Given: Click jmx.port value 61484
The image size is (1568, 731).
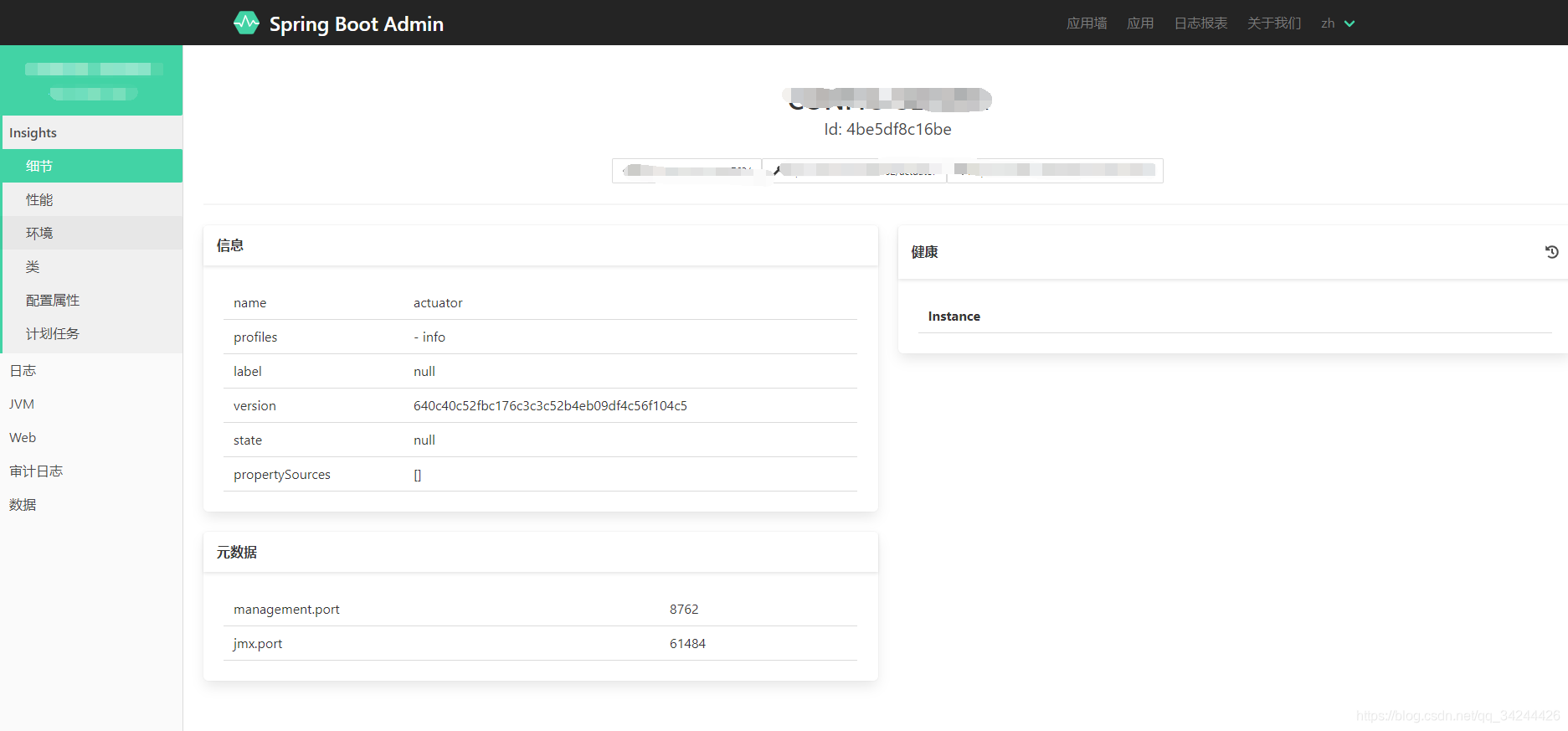Looking at the screenshot, I should [687, 643].
